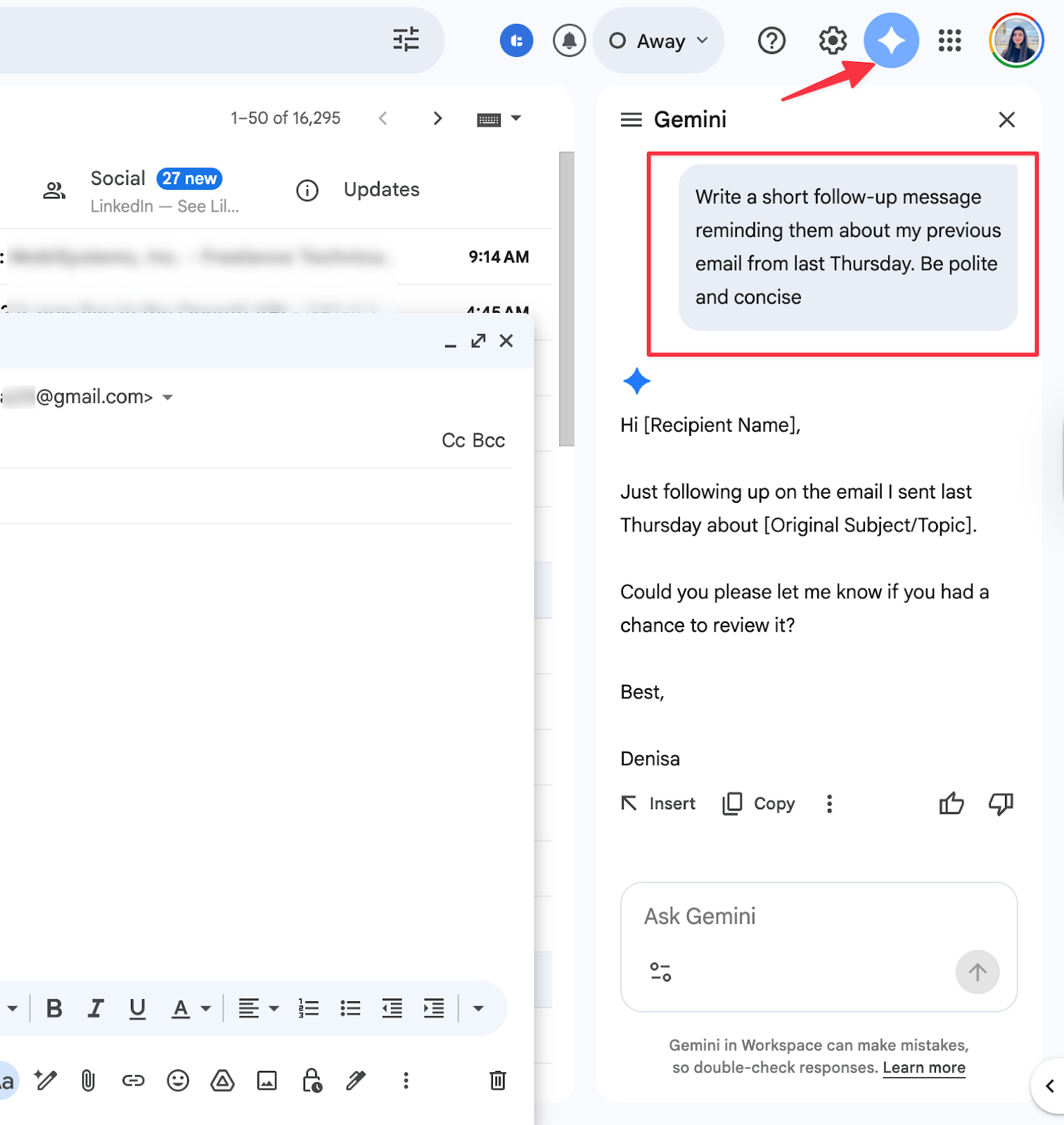Toggle underline formatting

138,1008
